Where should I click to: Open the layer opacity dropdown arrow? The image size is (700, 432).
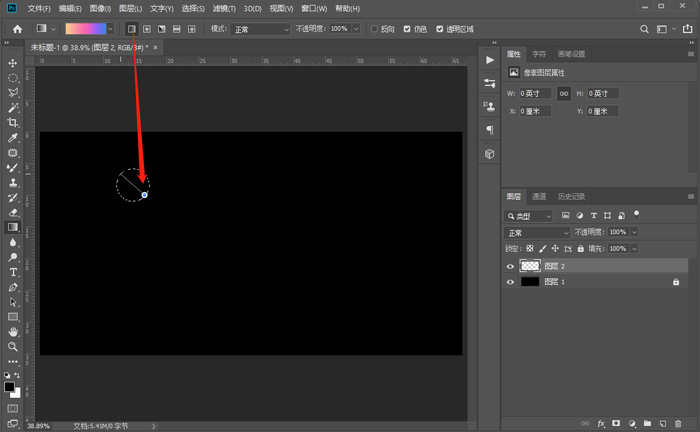point(634,232)
